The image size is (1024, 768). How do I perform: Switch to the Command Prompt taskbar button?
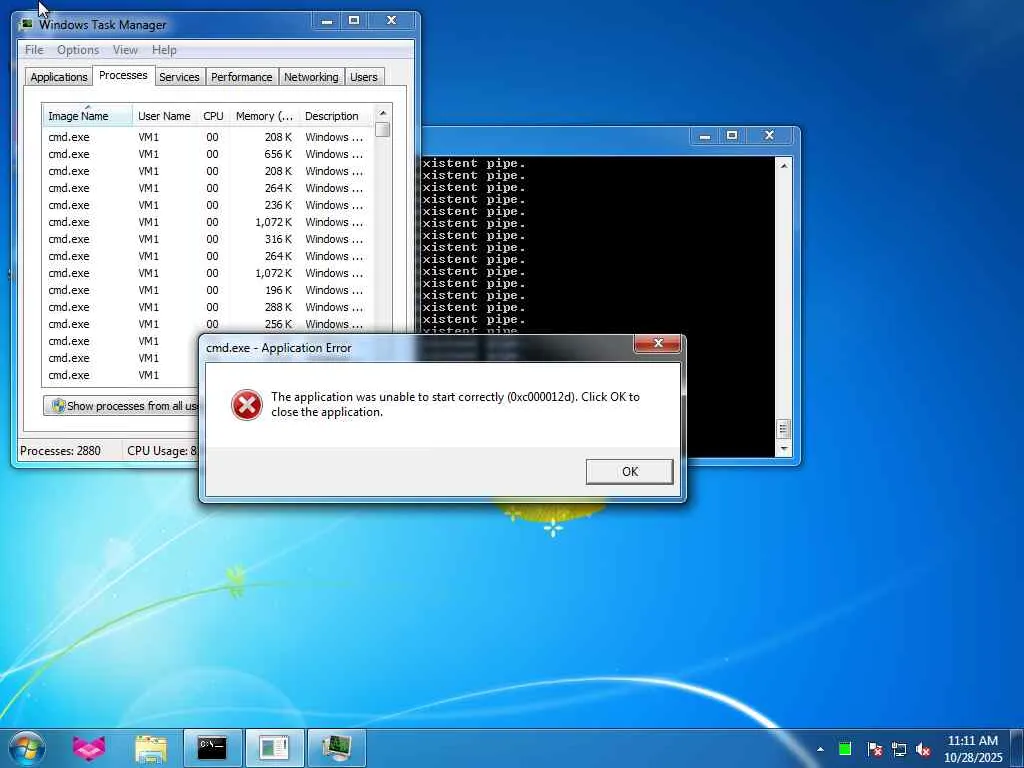coord(213,748)
